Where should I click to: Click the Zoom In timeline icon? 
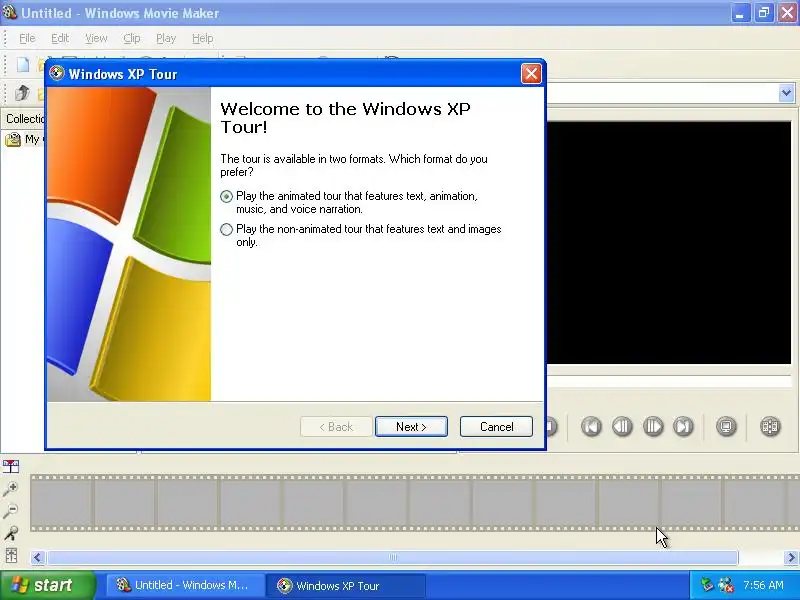(x=11, y=489)
